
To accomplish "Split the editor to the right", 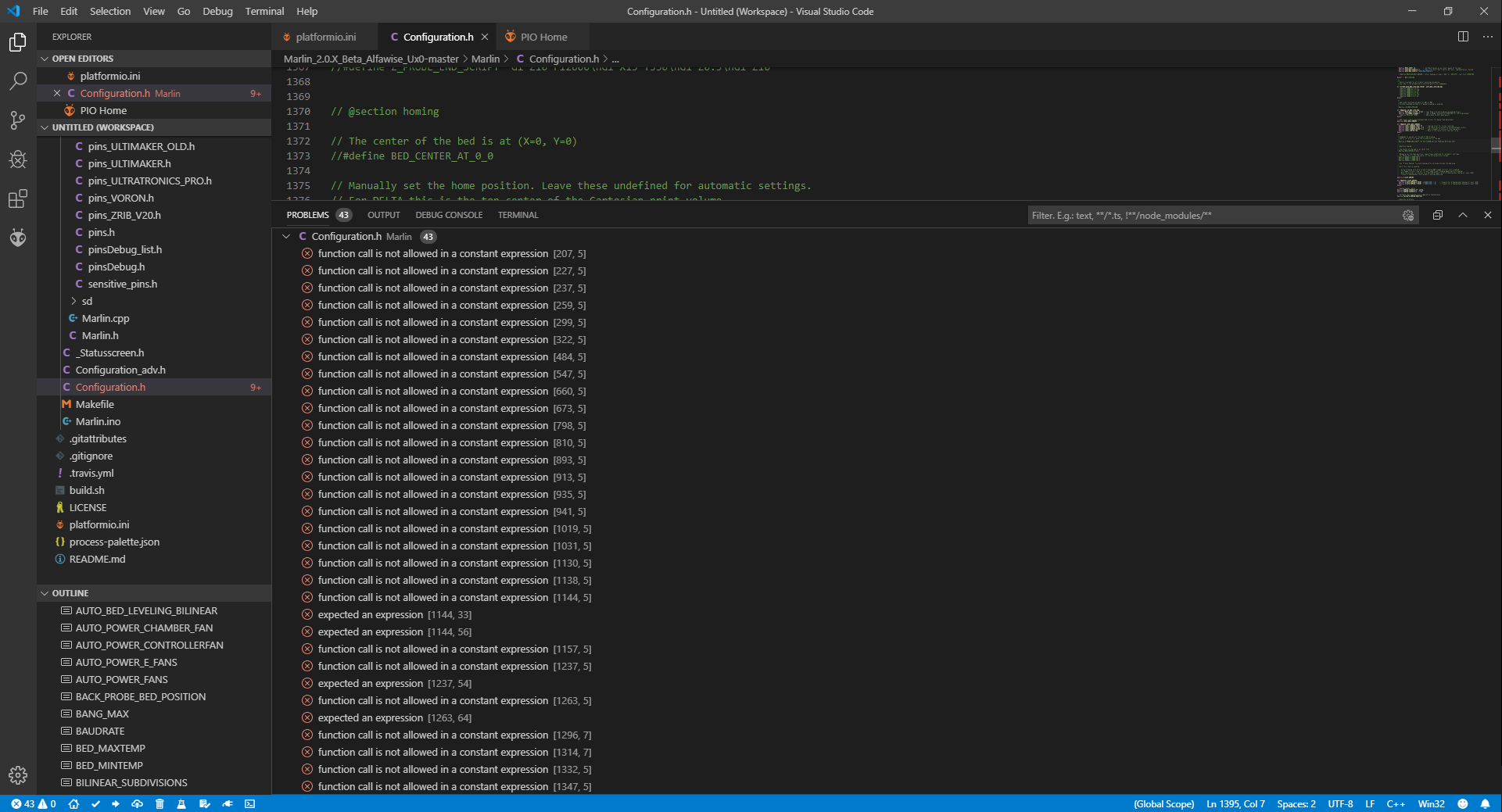I will click(x=1463, y=37).
